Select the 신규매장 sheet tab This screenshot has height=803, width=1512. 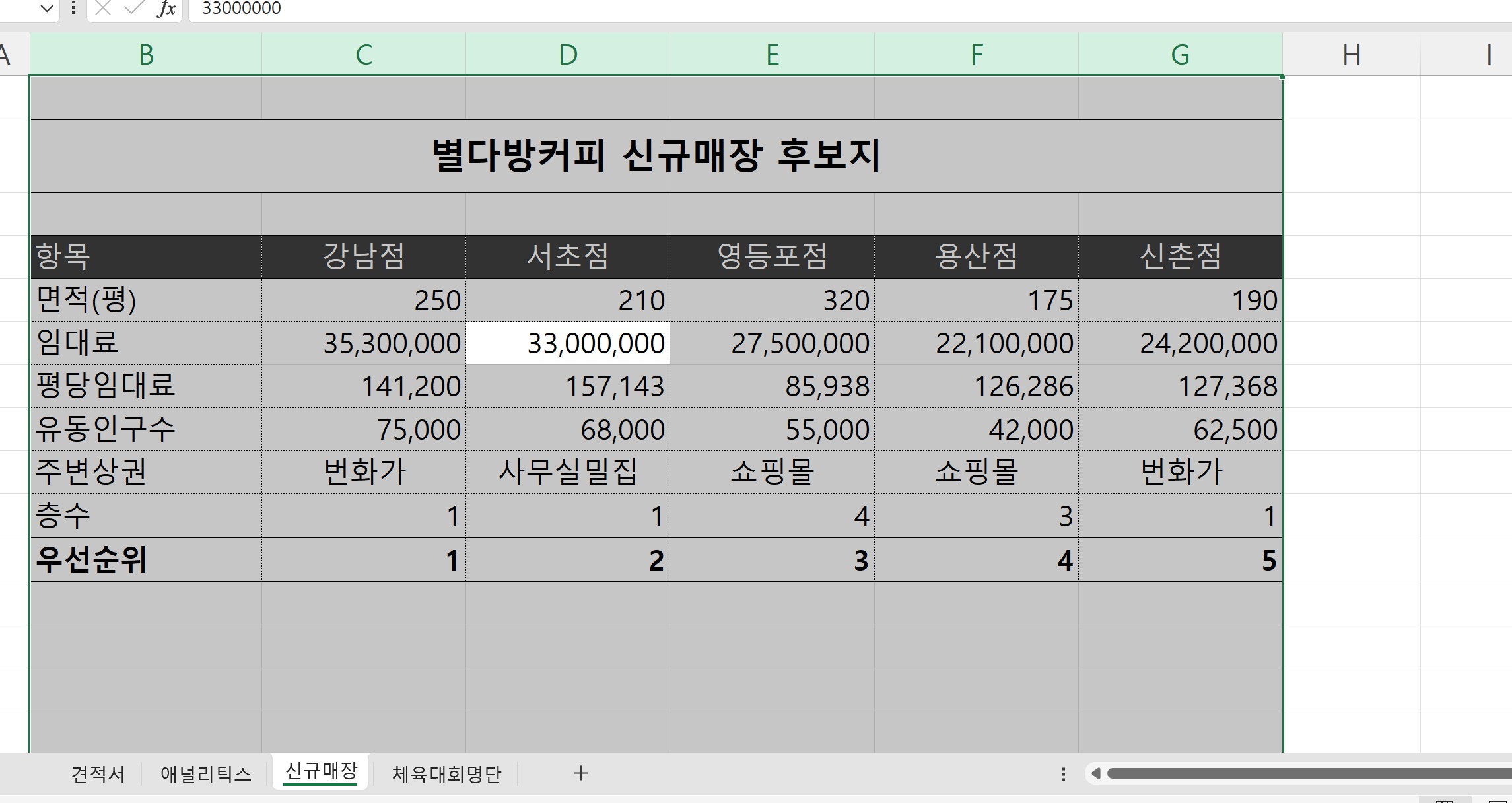pos(321,771)
